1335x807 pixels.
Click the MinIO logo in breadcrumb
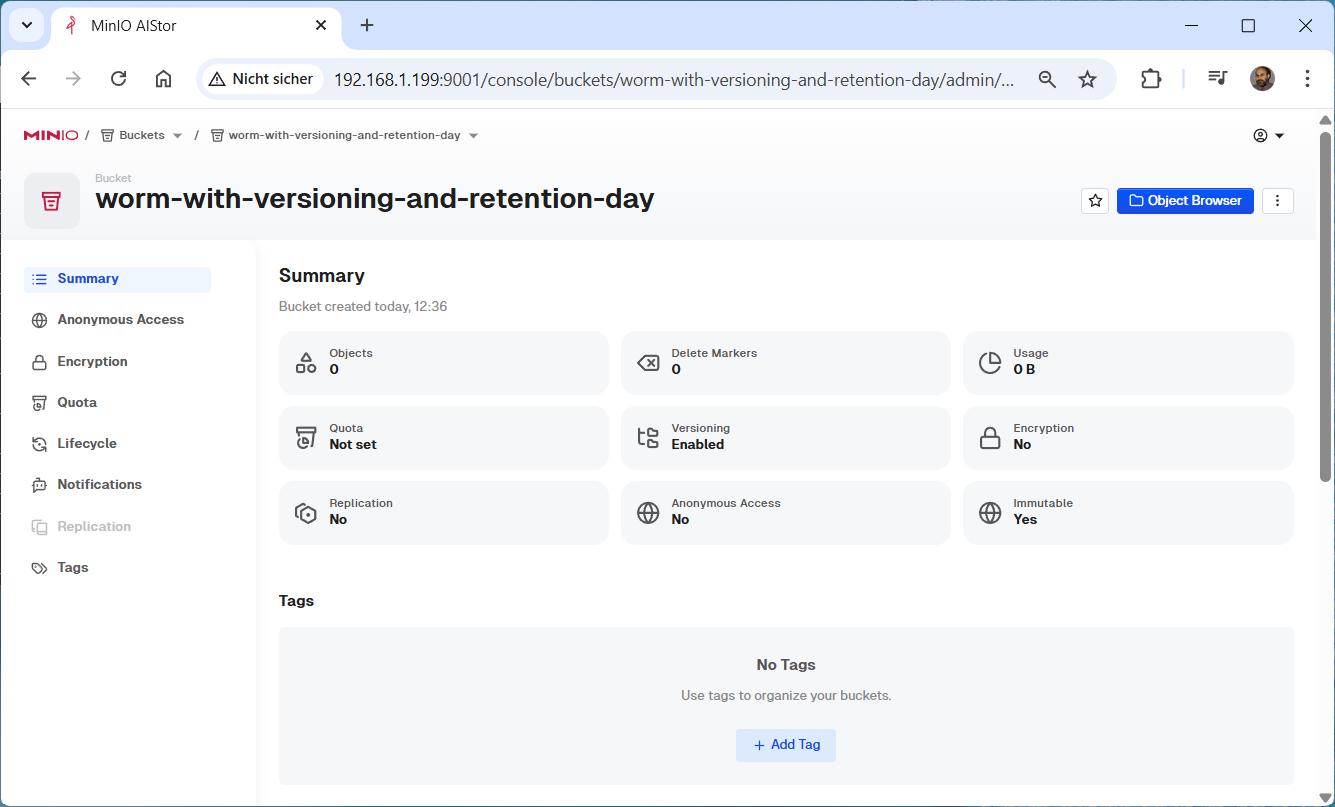click(x=50, y=135)
